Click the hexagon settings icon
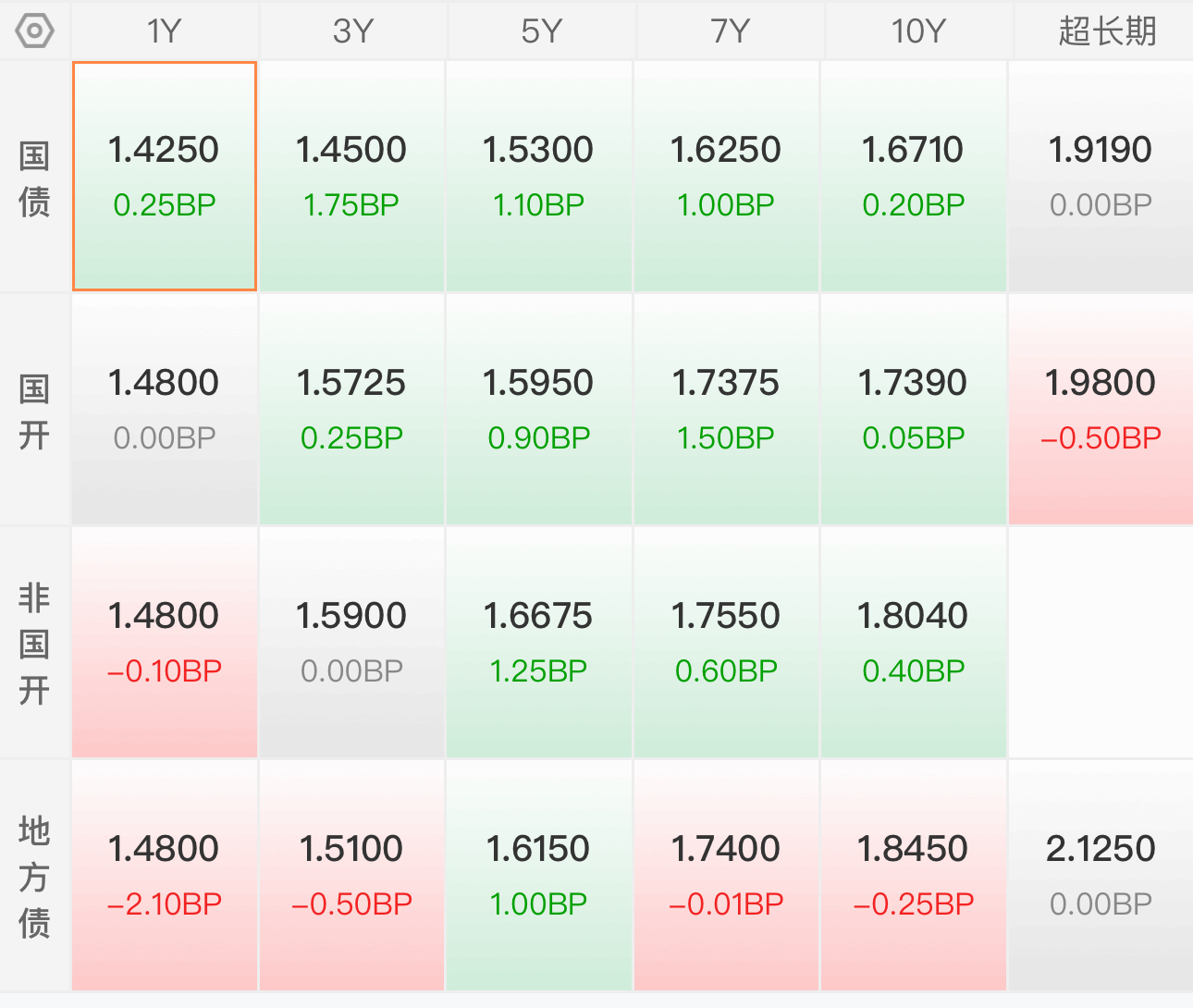Image resolution: width=1193 pixels, height=1008 pixels. [35, 31]
